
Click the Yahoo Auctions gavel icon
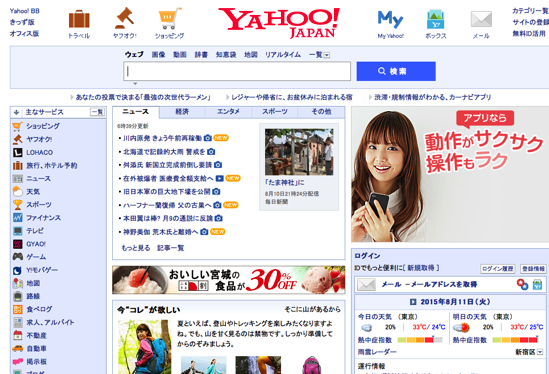coord(125,18)
